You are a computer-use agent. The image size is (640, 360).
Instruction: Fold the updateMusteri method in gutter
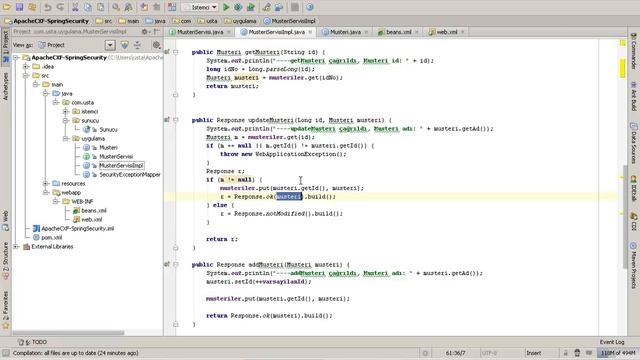[x=176, y=120]
